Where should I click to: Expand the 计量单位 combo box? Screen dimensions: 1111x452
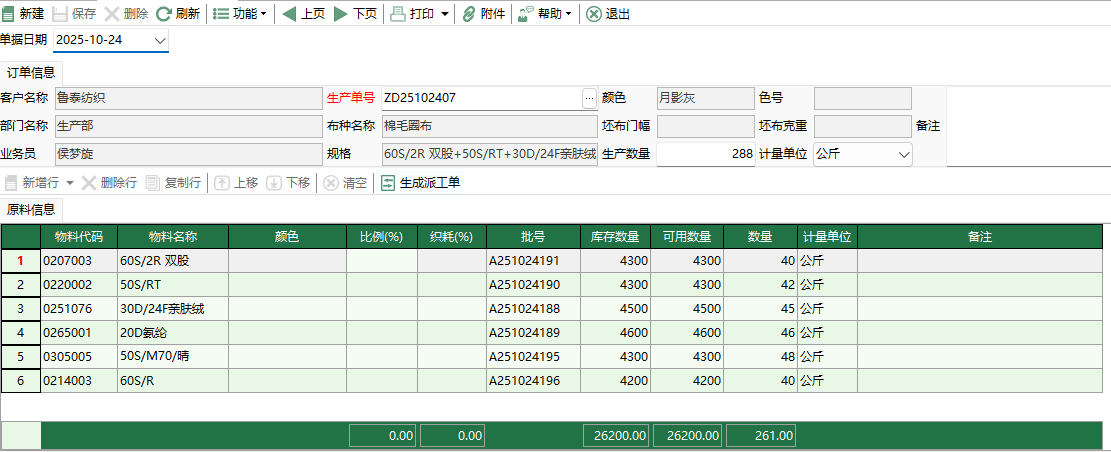(903, 154)
